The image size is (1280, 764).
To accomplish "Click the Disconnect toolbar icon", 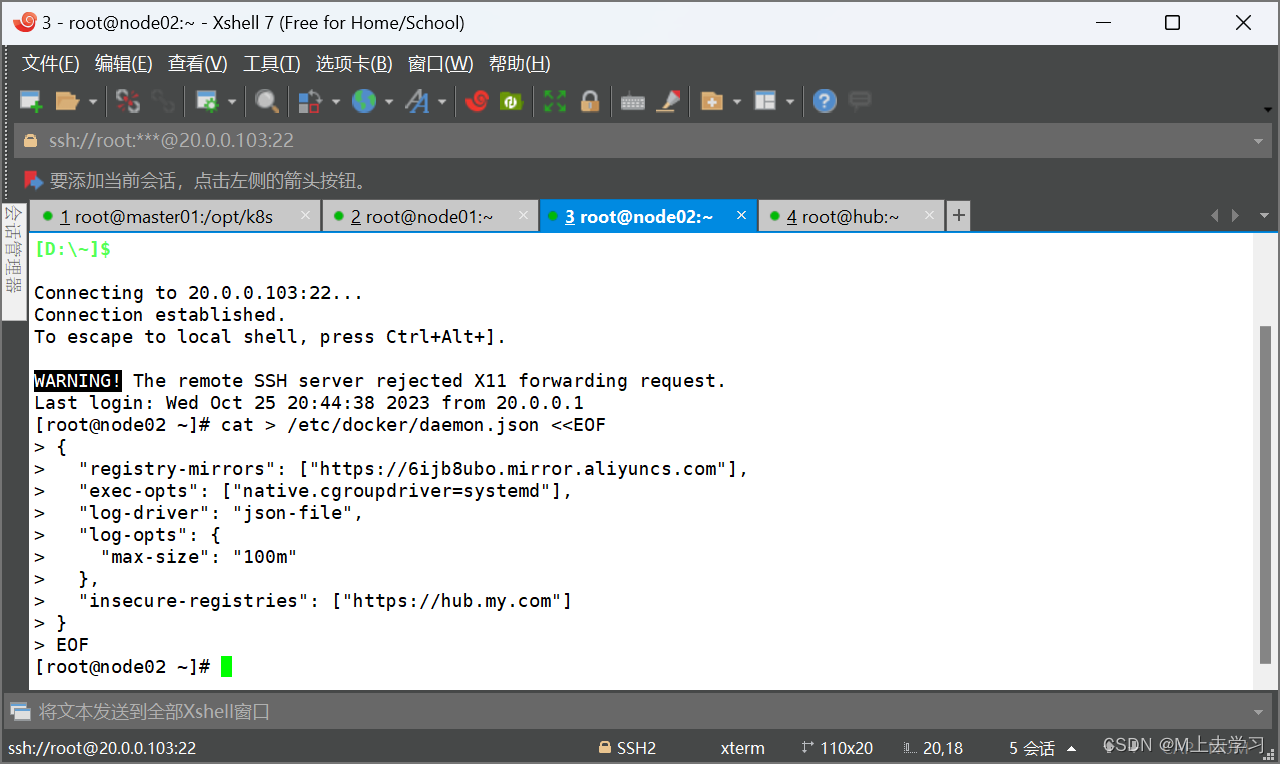I will pos(128,101).
